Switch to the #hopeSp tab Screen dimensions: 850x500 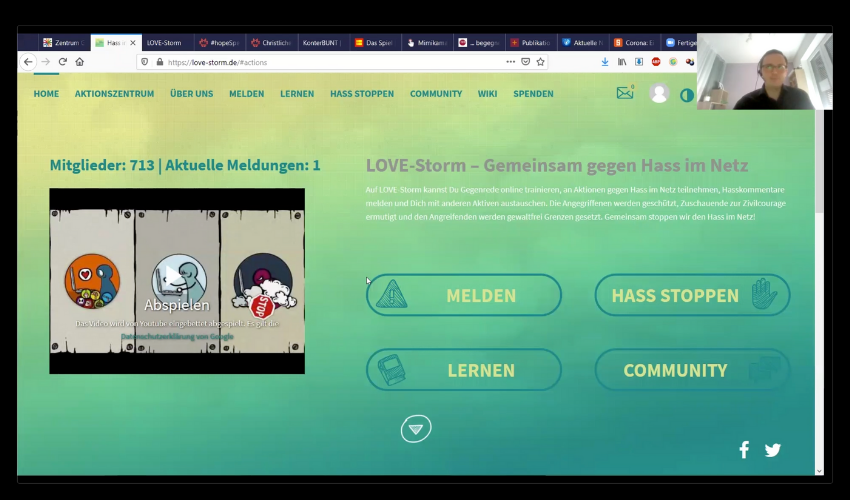(220, 42)
